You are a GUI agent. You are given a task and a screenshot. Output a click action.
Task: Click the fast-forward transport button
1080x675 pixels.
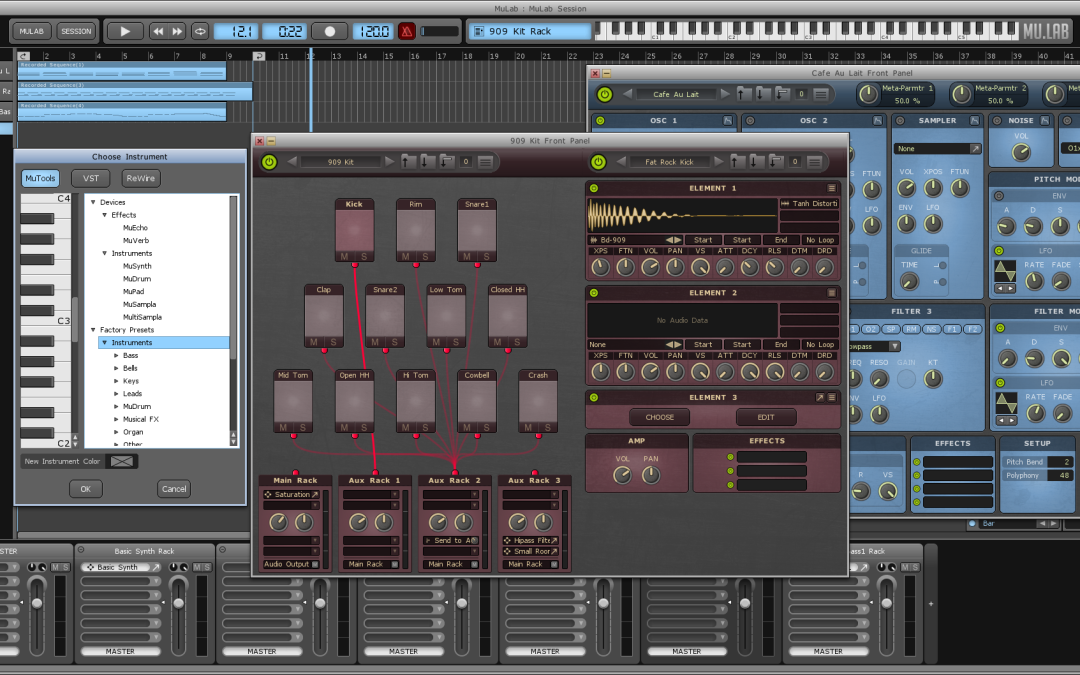coord(178,31)
